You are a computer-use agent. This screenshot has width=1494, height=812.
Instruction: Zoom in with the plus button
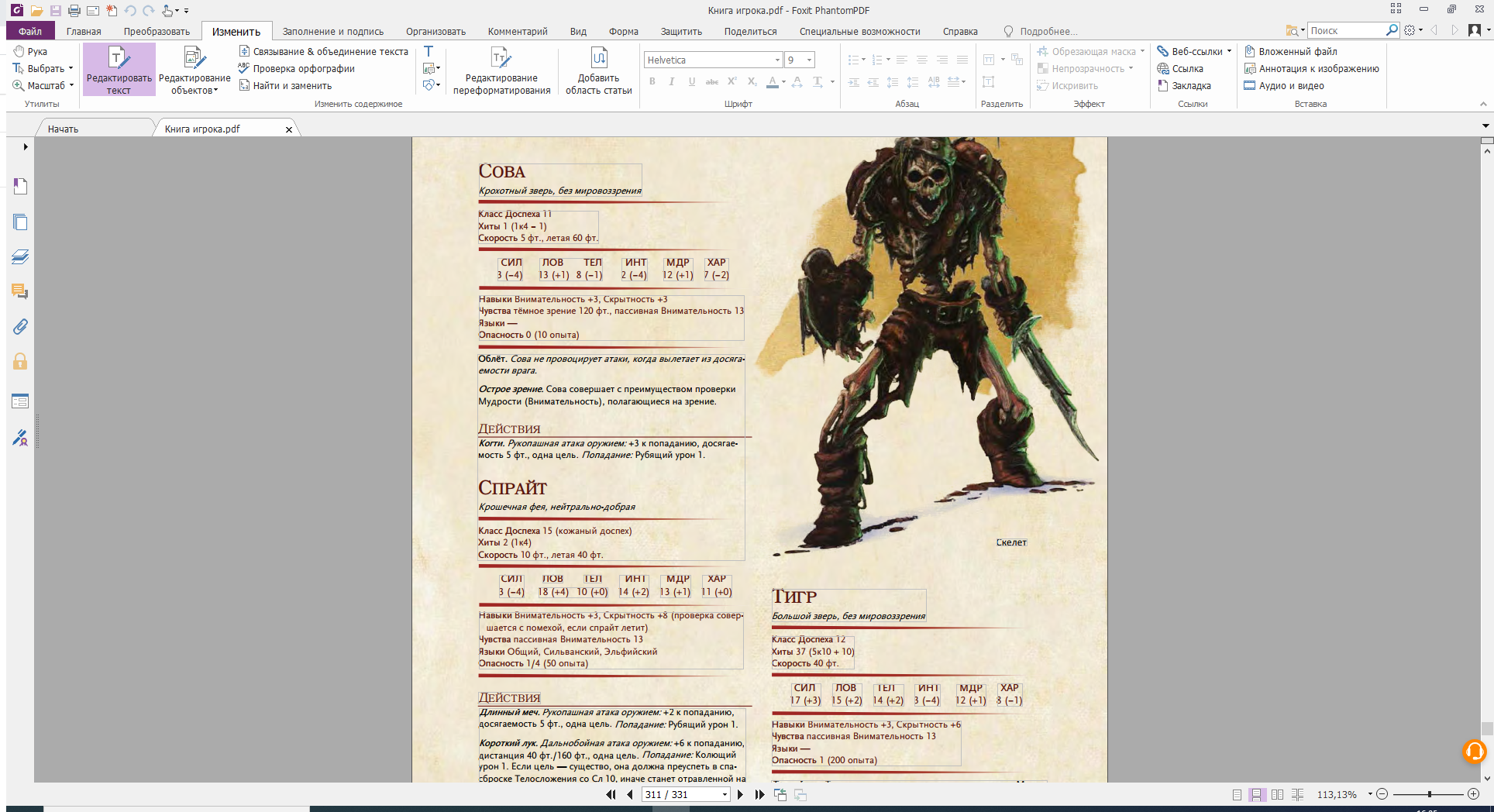coord(1473,794)
